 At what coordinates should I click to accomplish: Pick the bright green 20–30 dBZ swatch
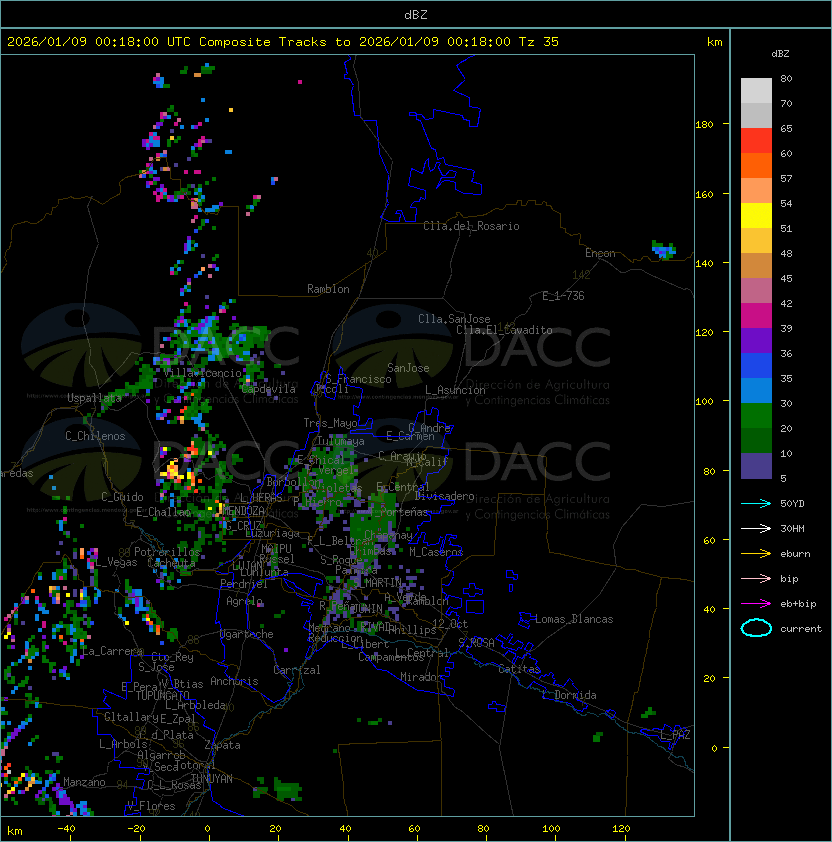click(x=756, y=416)
